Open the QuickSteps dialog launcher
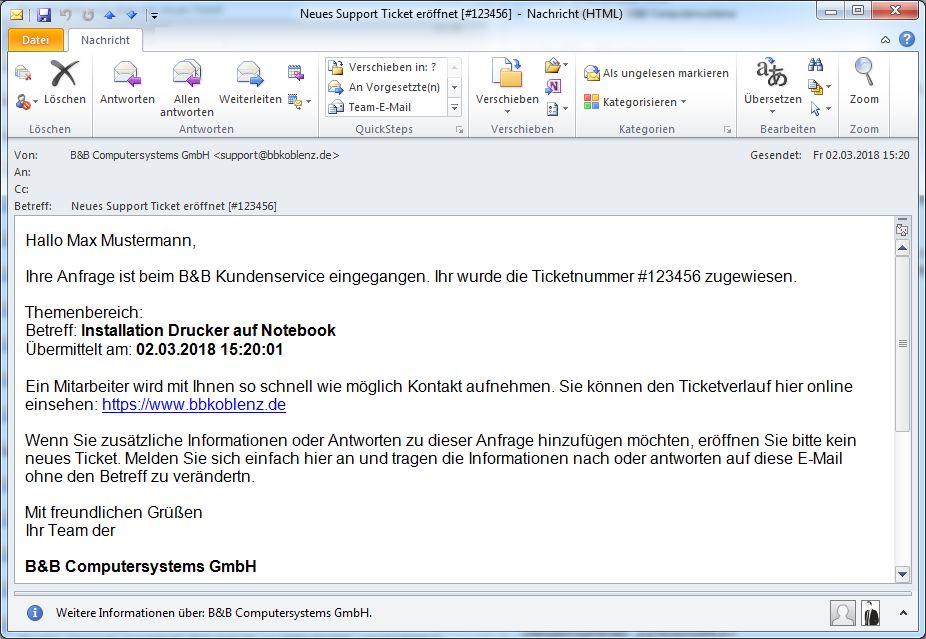The width and height of the screenshot is (926, 639). [x=459, y=129]
